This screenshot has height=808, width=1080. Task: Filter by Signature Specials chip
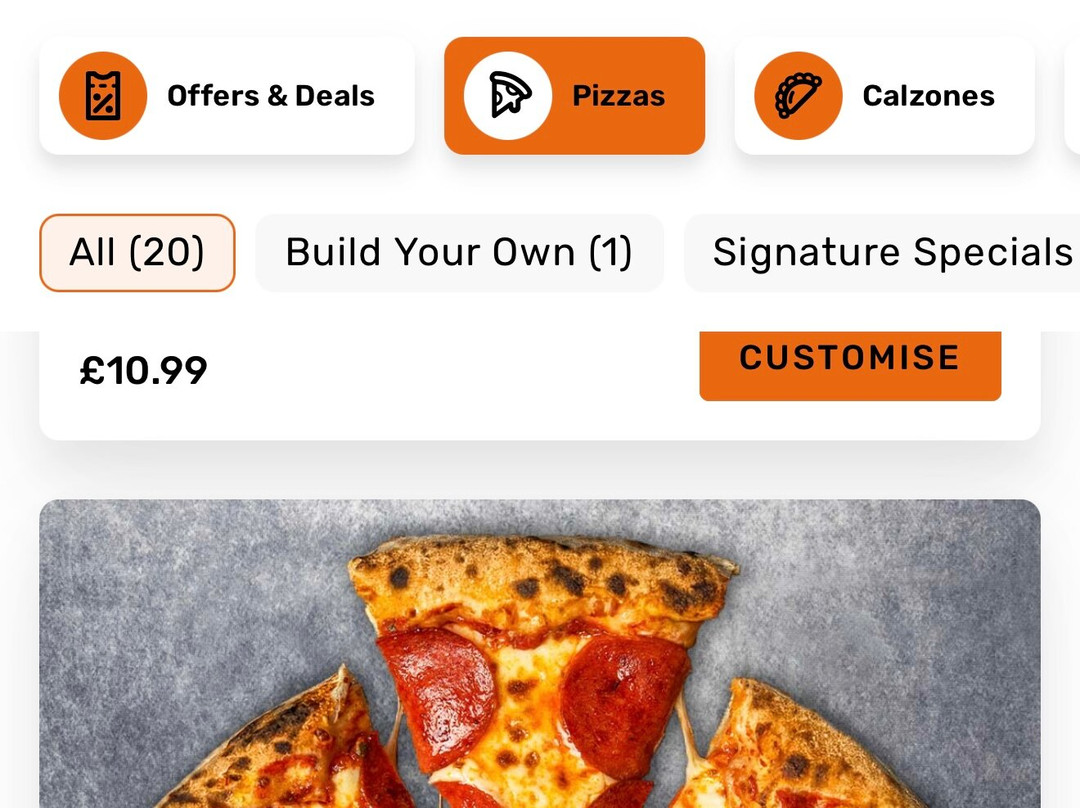pos(882,253)
